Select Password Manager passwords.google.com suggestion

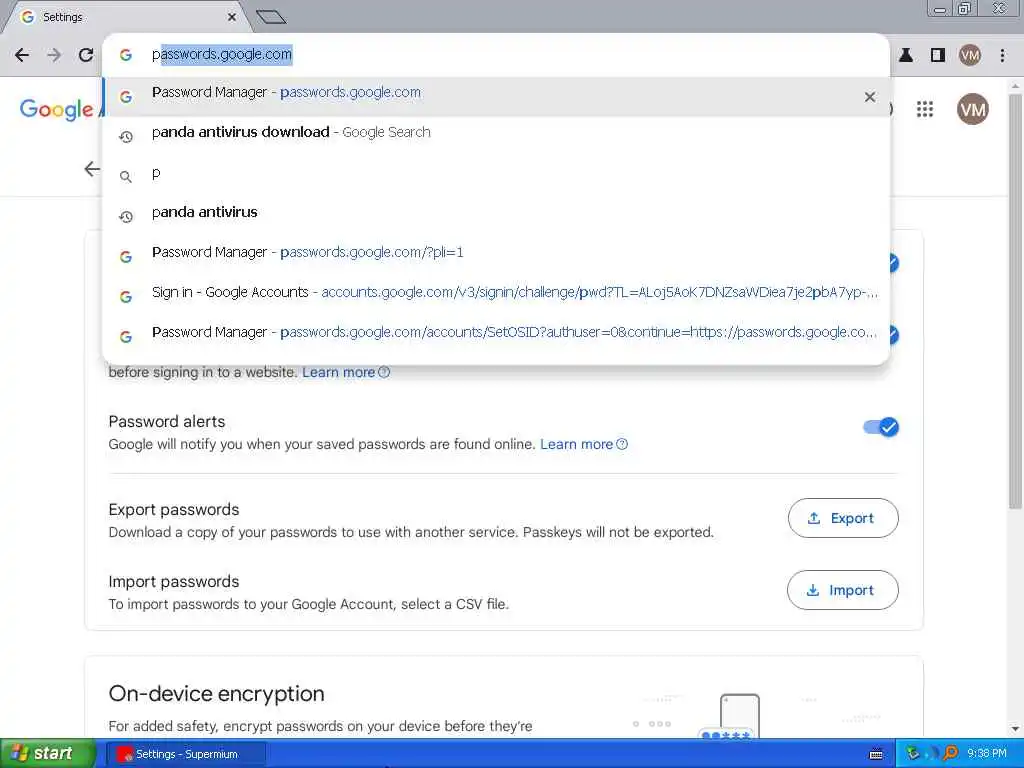(x=496, y=97)
